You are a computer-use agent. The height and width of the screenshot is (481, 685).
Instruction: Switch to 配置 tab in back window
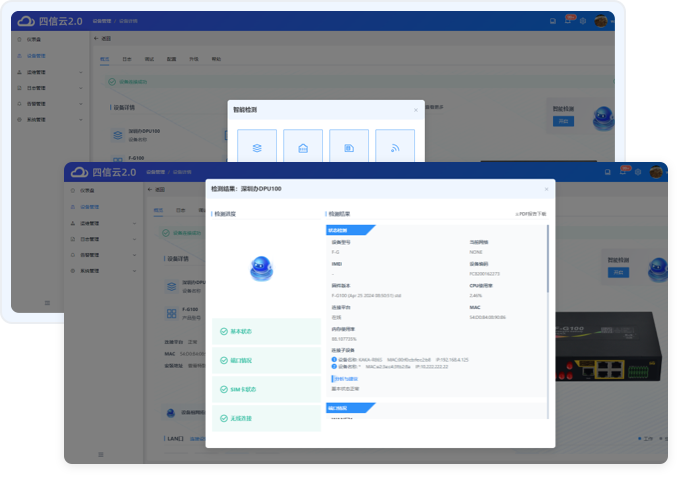point(171,59)
